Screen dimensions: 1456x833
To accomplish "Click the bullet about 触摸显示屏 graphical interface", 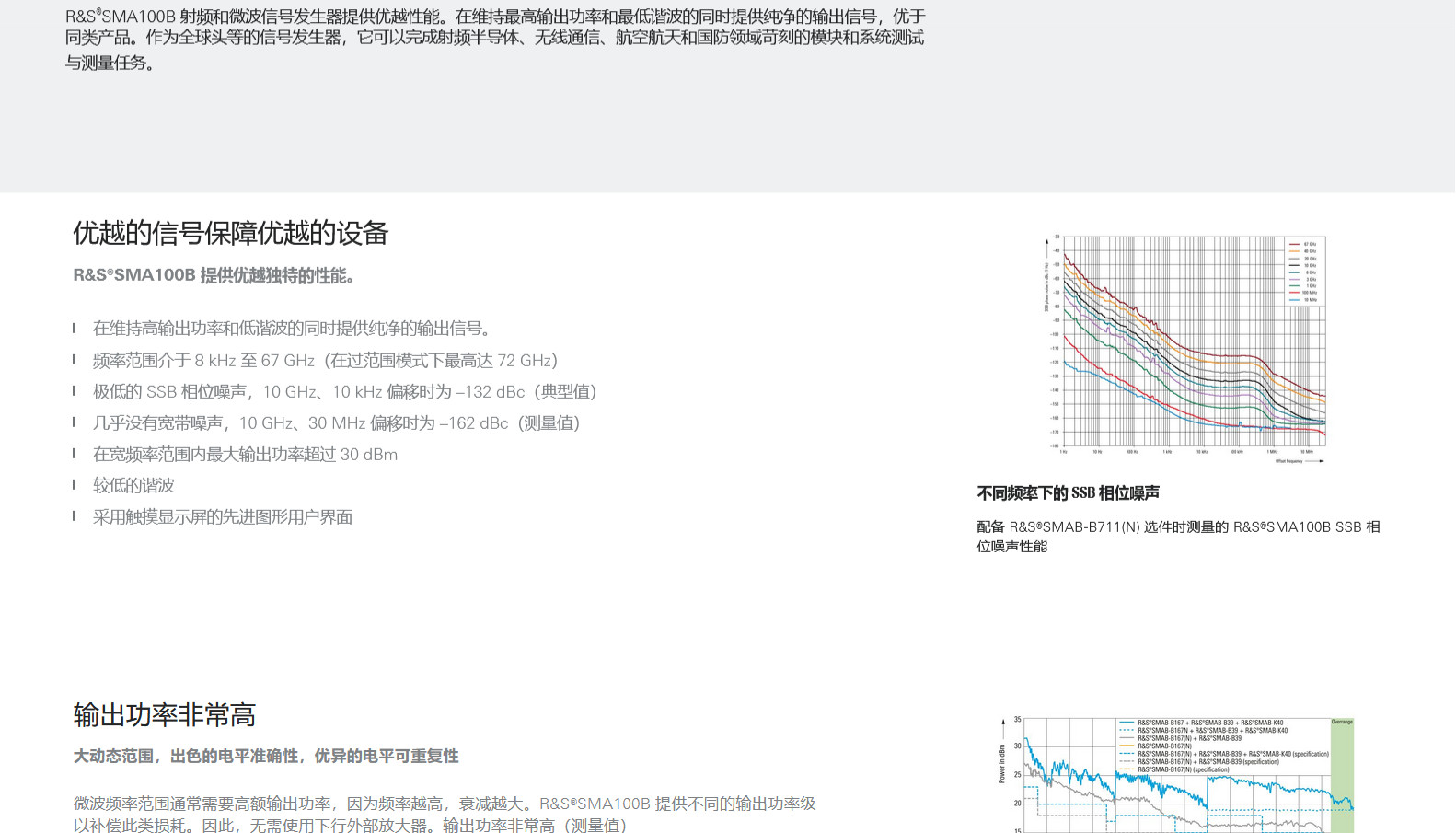I will point(223,517).
